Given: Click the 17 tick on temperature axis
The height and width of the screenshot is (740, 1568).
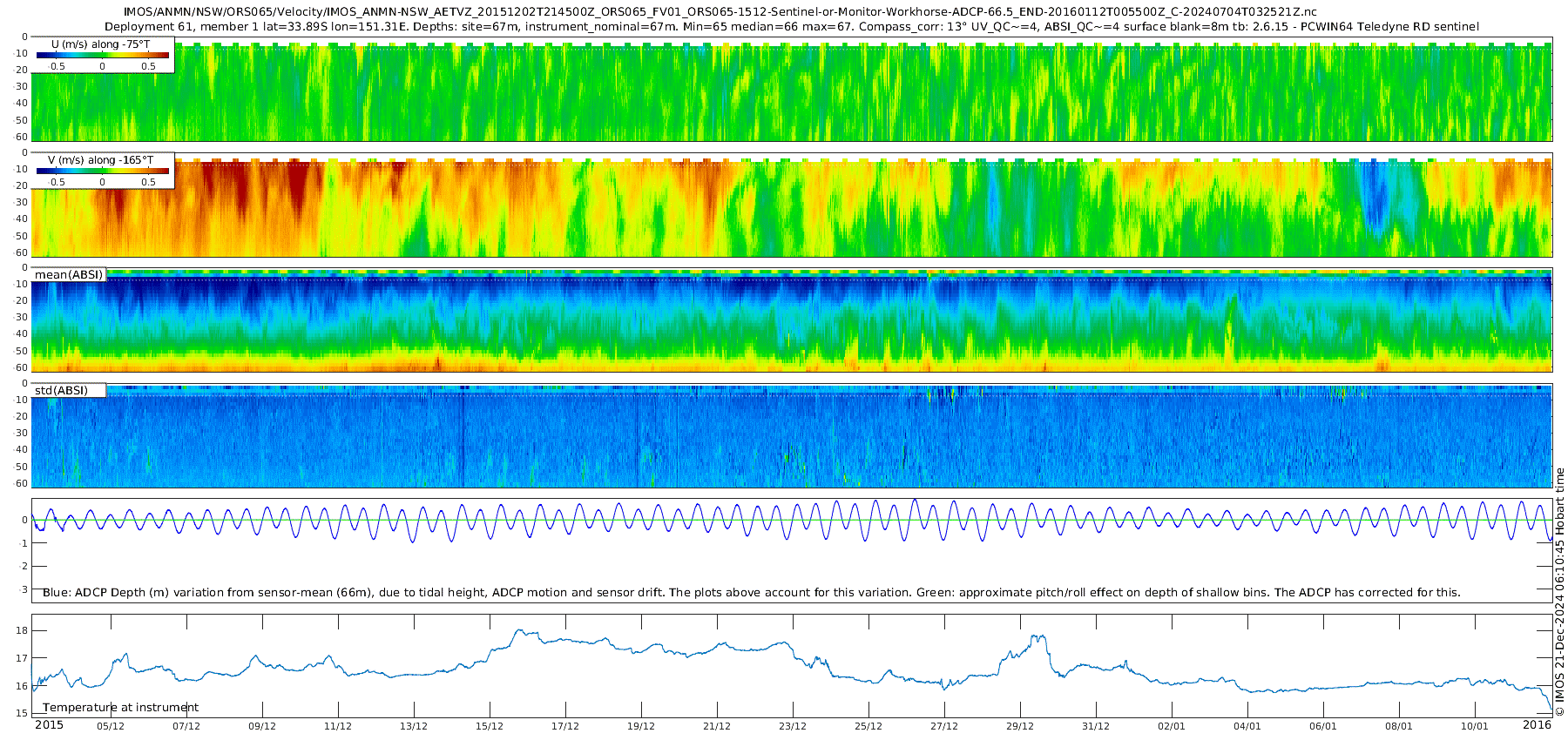Looking at the screenshot, I should (x=23, y=658).
